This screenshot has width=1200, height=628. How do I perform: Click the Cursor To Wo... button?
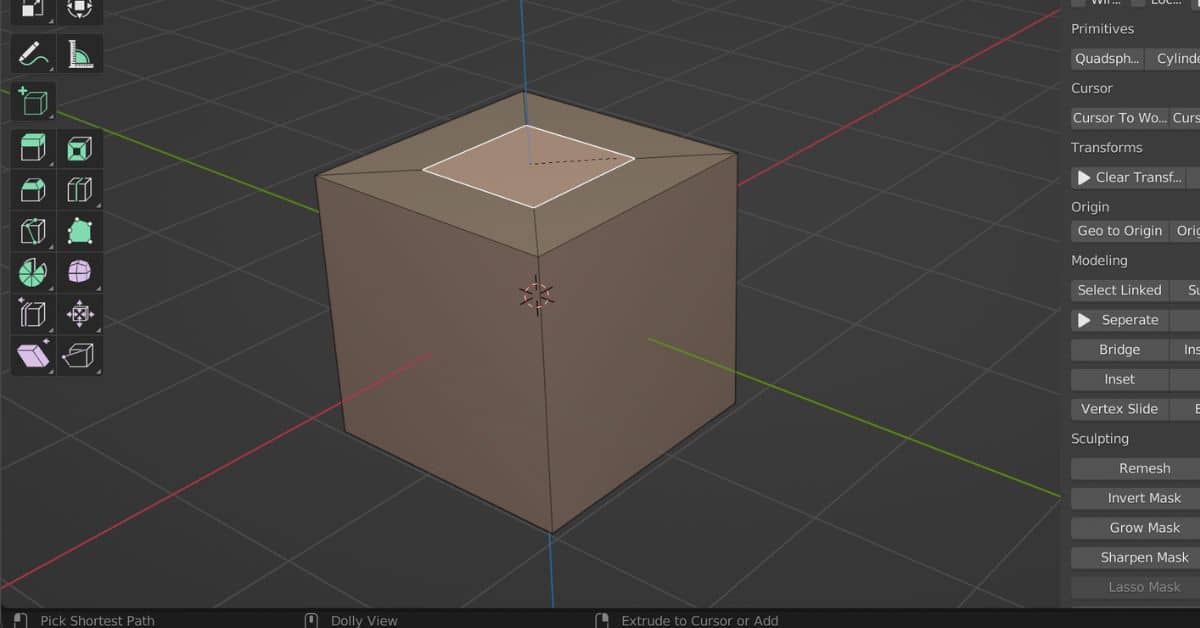tap(1119, 118)
